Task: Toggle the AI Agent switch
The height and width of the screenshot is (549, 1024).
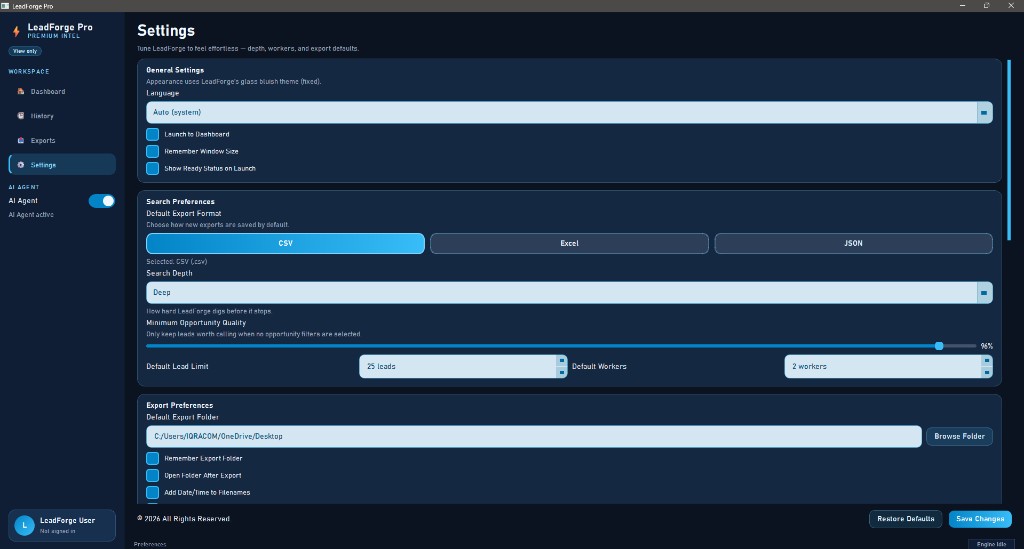Action: point(102,201)
